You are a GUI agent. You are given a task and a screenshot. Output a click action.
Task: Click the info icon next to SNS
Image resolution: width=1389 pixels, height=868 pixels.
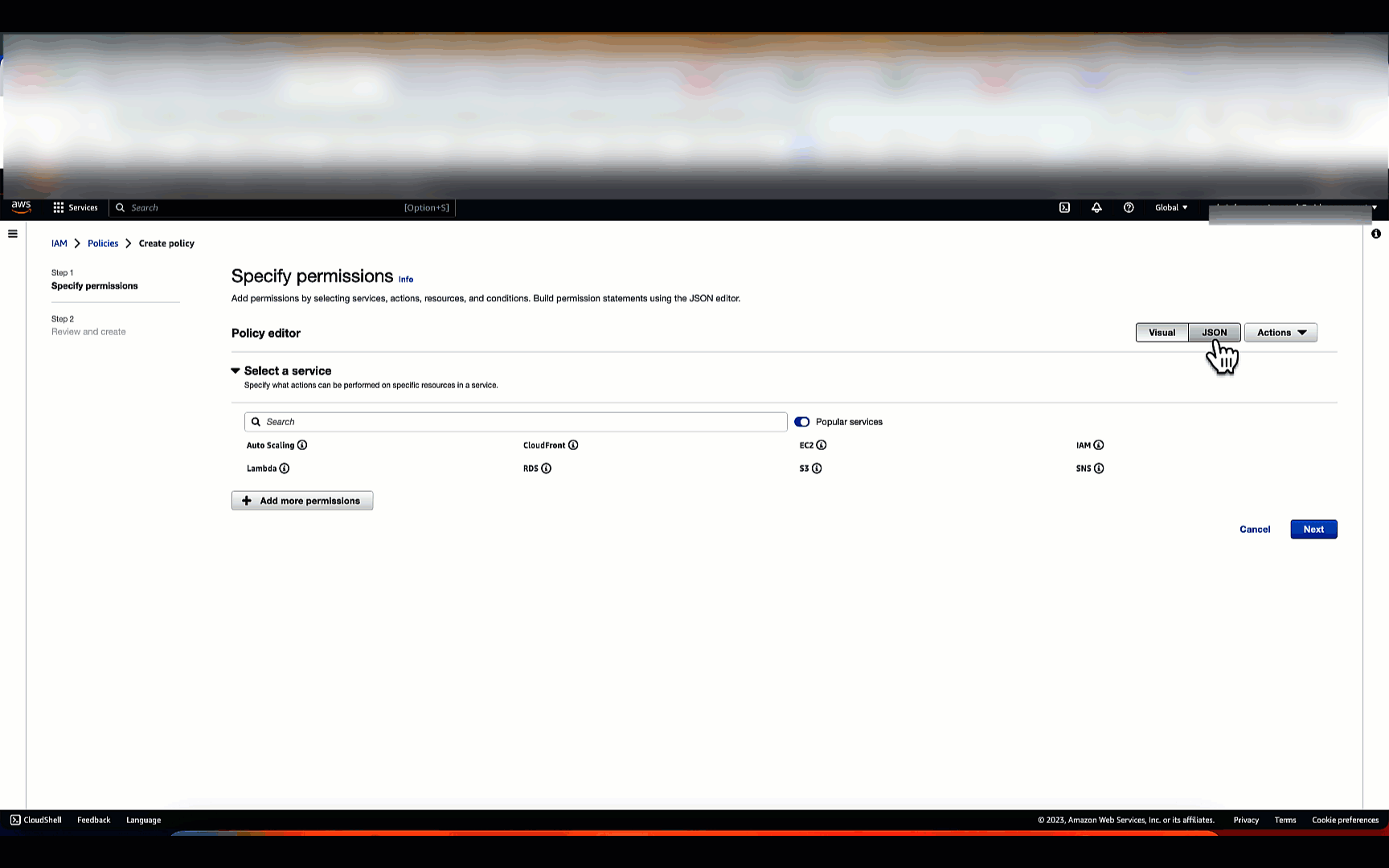pyautogui.click(x=1099, y=469)
